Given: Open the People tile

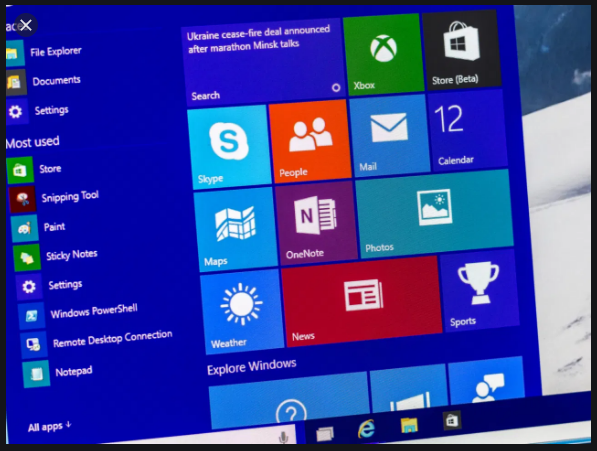Looking at the screenshot, I should (310, 142).
